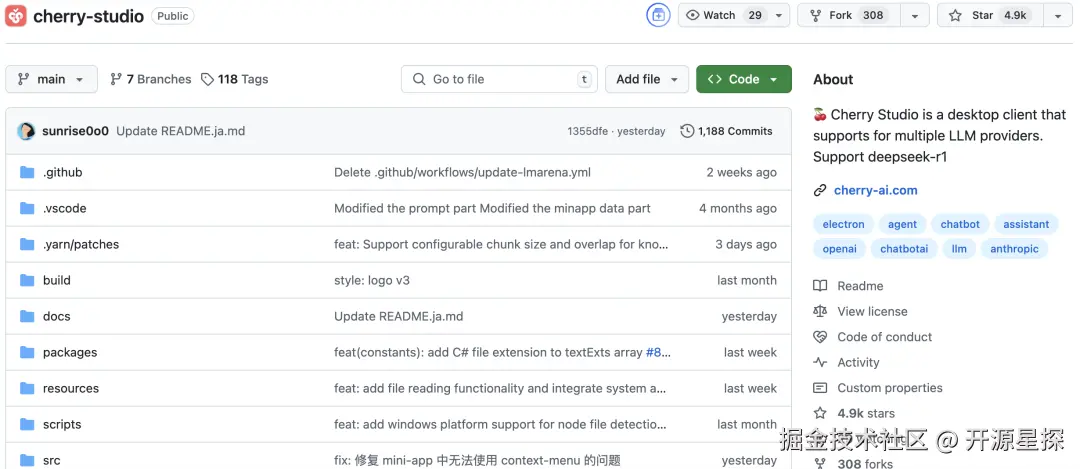Open the .github folder
This screenshot has width=1080, height=469.
pyautogui.click(x=62, y=172)
